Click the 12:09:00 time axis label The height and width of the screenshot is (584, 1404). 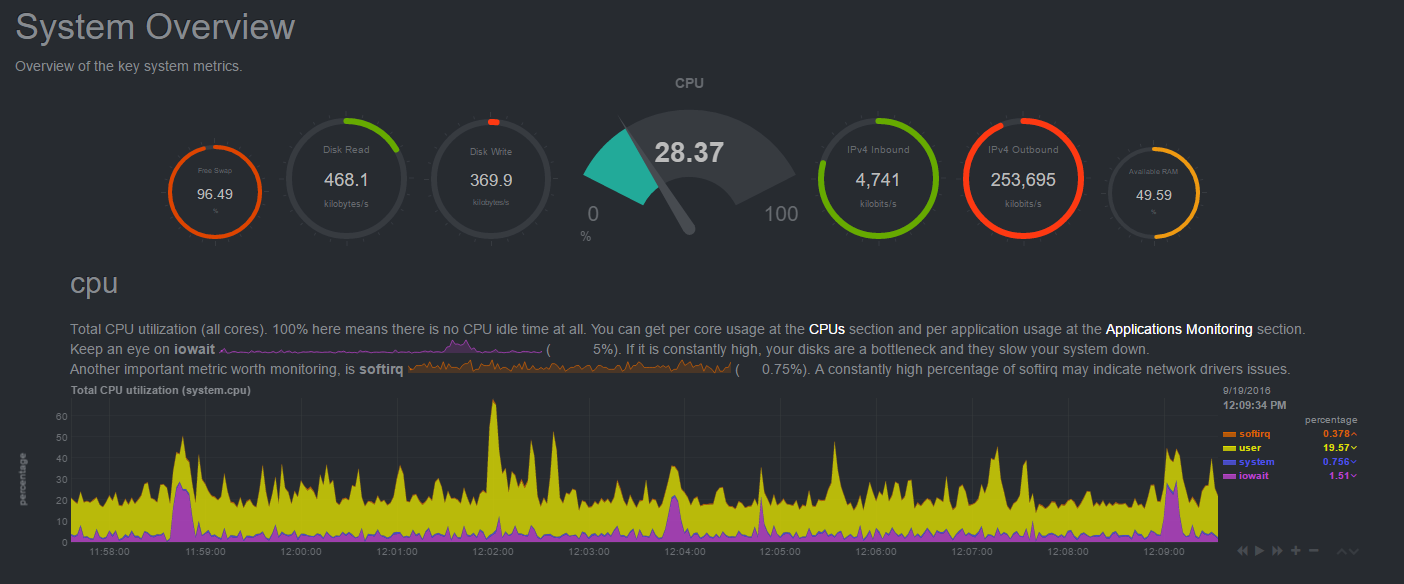pos(1164,551)
